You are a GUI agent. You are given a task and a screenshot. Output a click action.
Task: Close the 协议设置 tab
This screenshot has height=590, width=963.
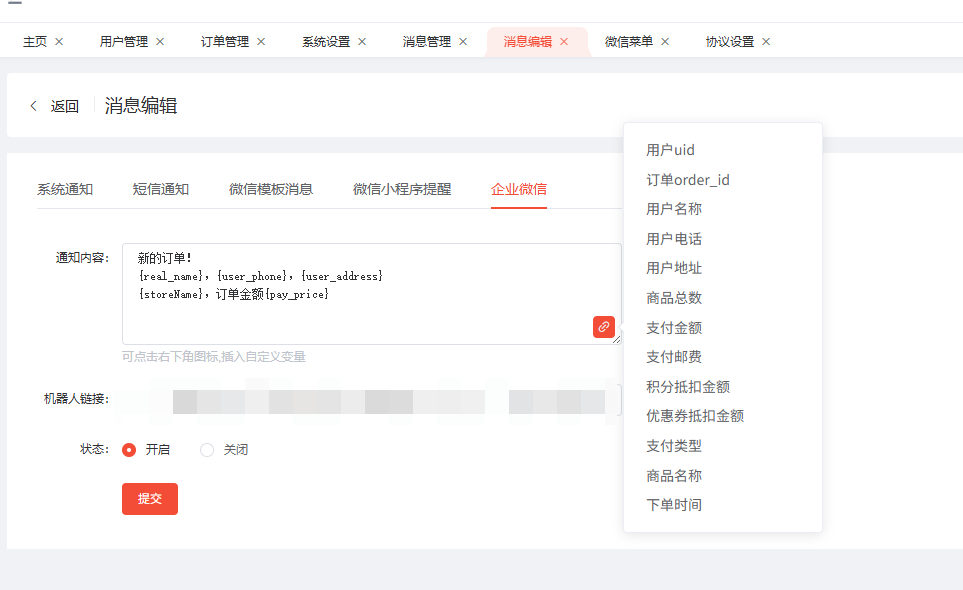tap(766, 42)
